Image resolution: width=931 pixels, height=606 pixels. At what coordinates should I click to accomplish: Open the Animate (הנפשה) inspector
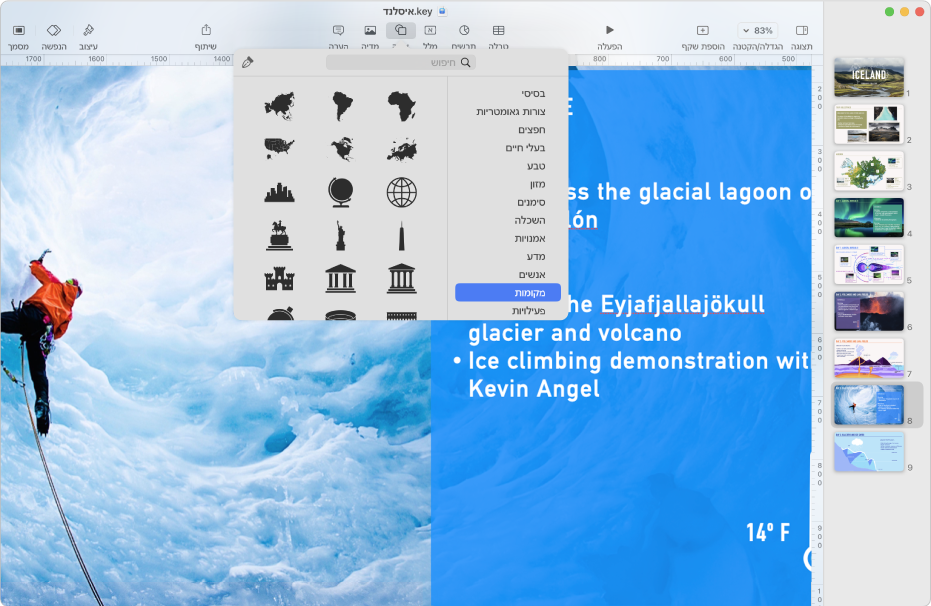[x=53, y=30]
